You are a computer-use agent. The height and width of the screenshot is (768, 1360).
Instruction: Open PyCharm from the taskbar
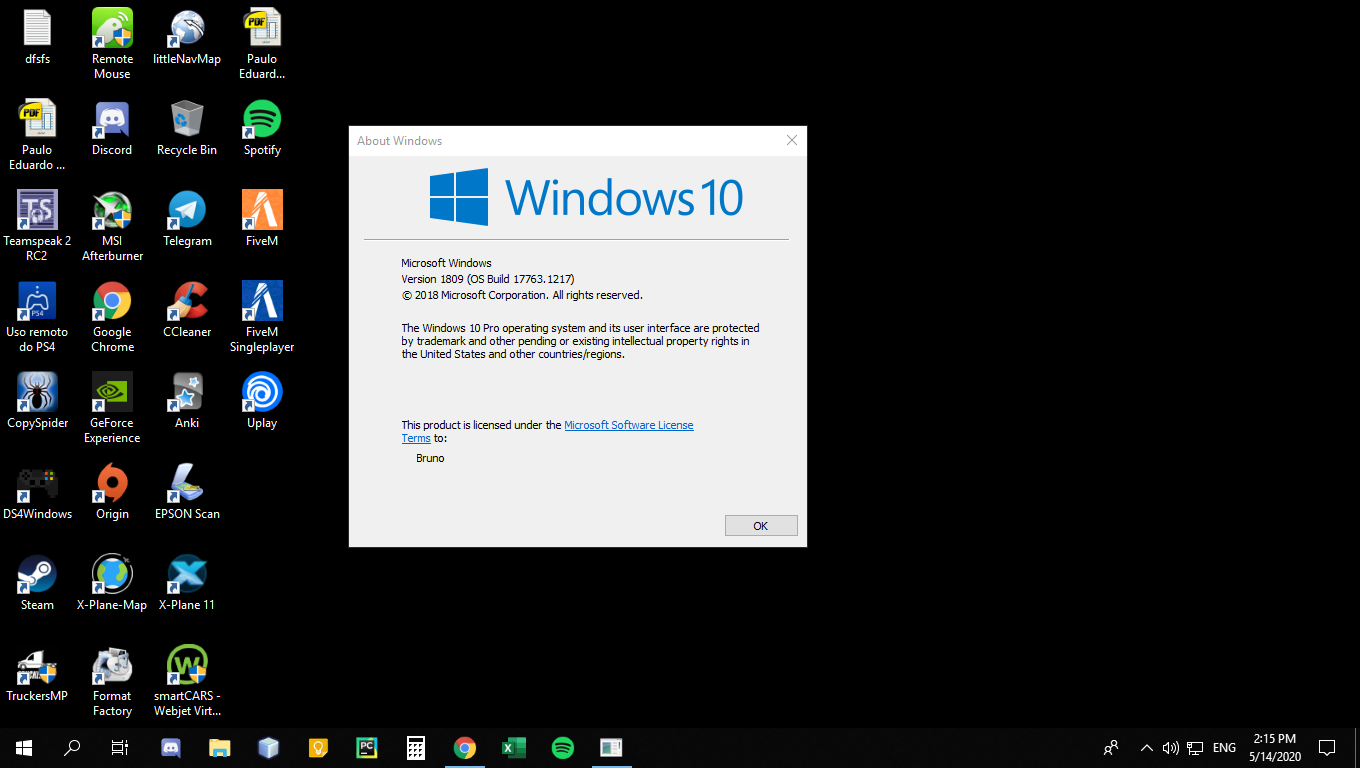click(x=367, y=747)
